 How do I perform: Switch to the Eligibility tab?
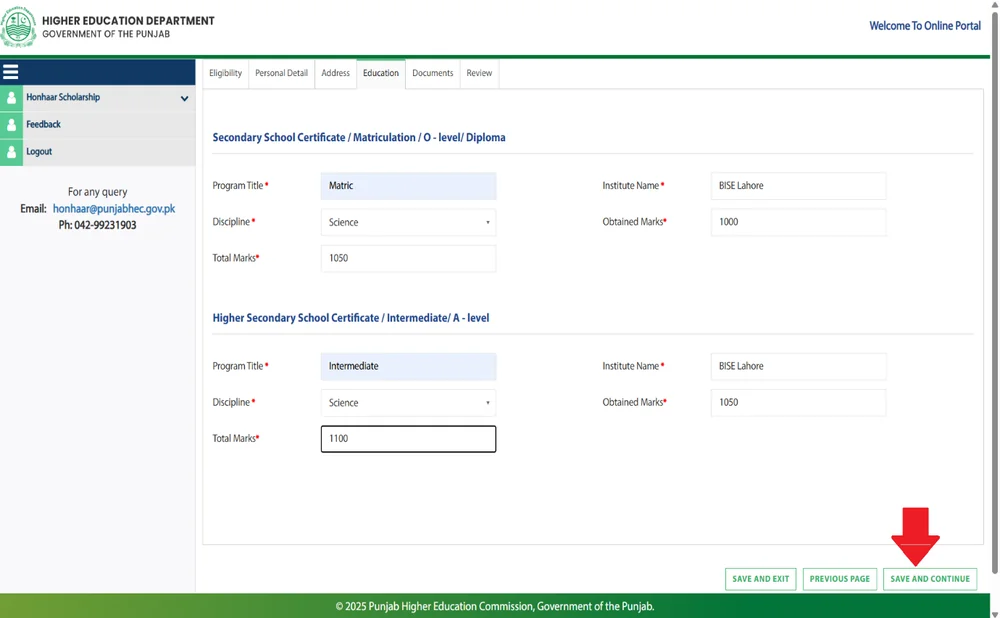[225, 73]
